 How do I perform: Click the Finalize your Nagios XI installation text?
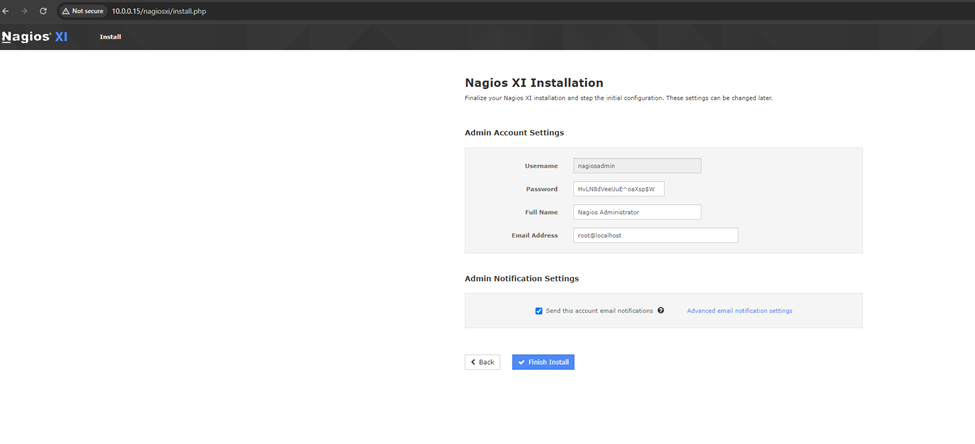coord(619,99)
